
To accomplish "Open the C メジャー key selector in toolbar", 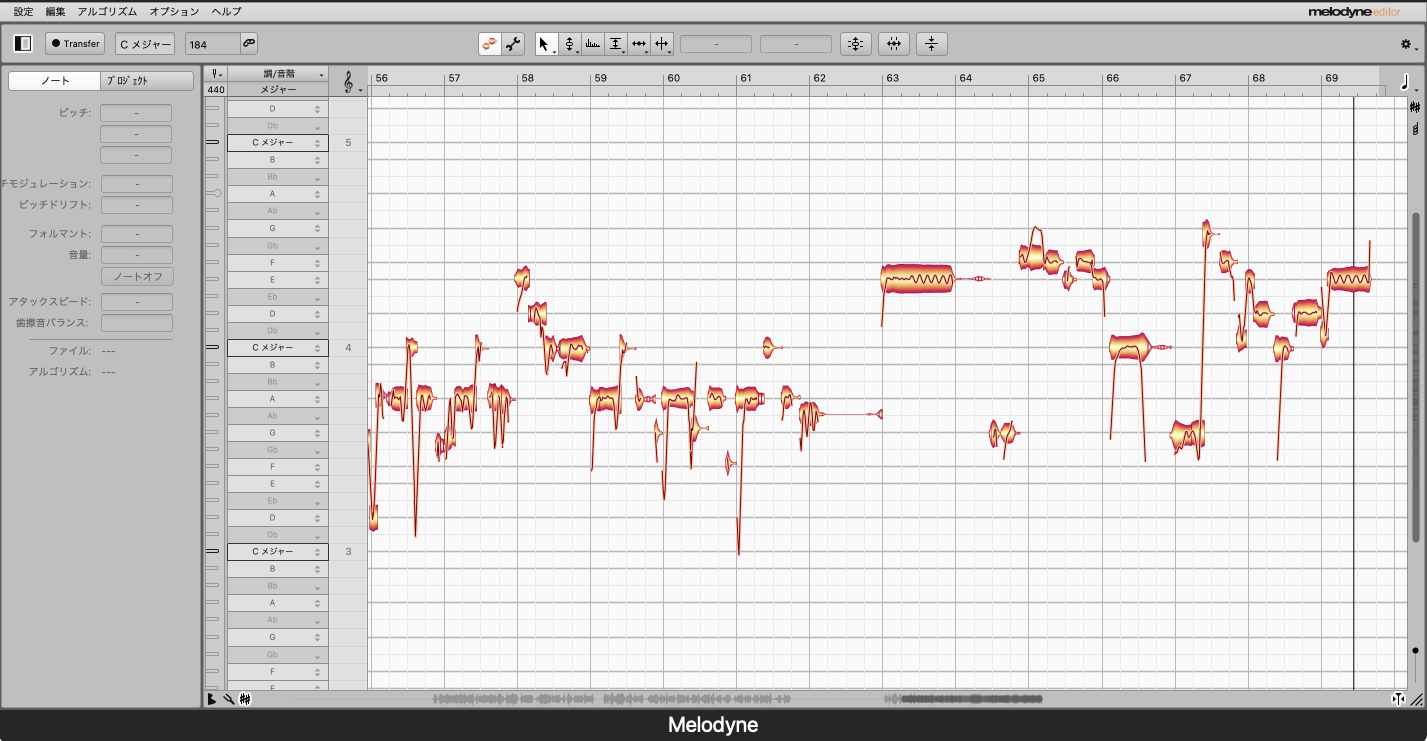I will (145, 44).
